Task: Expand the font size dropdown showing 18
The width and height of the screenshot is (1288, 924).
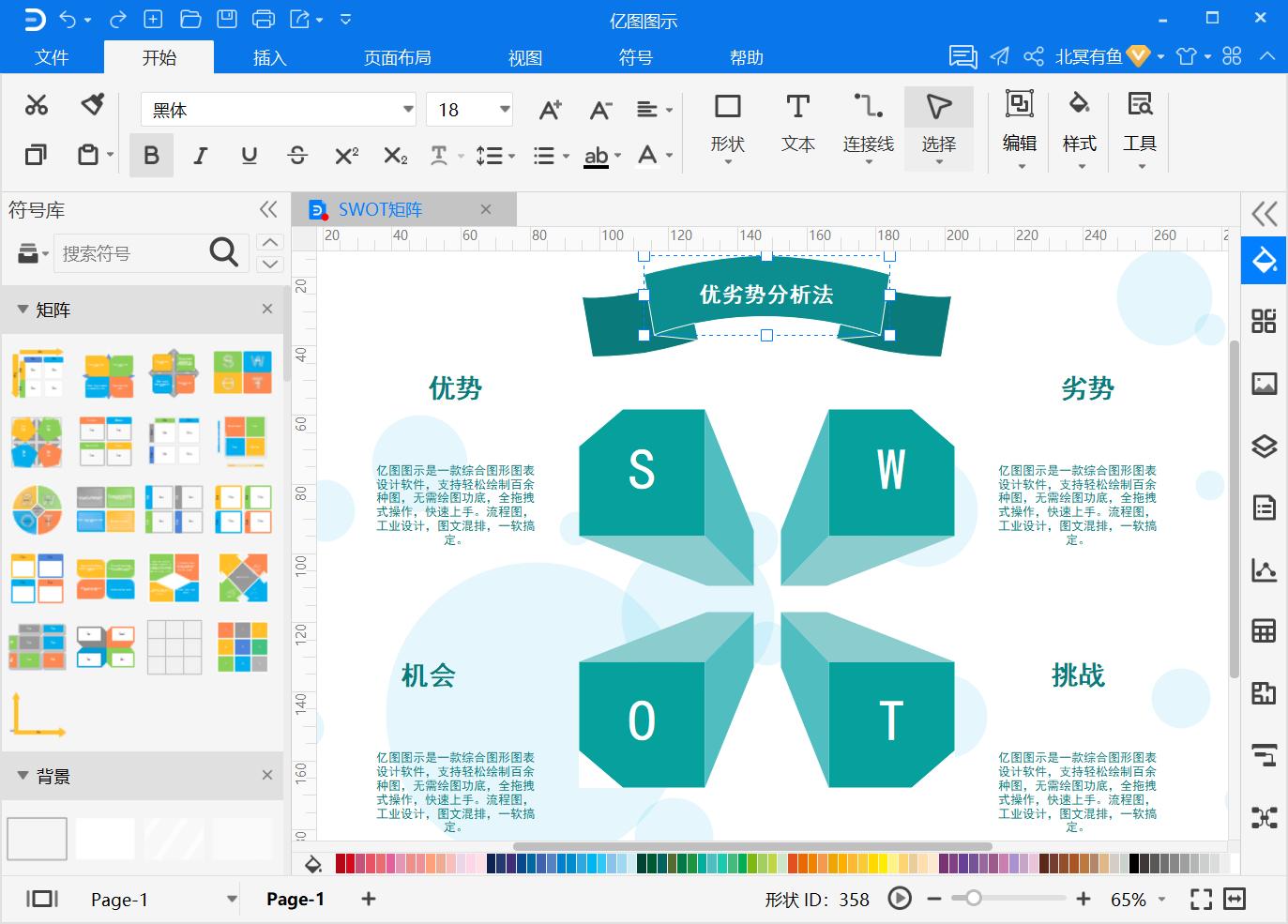Action: point(503,109)
